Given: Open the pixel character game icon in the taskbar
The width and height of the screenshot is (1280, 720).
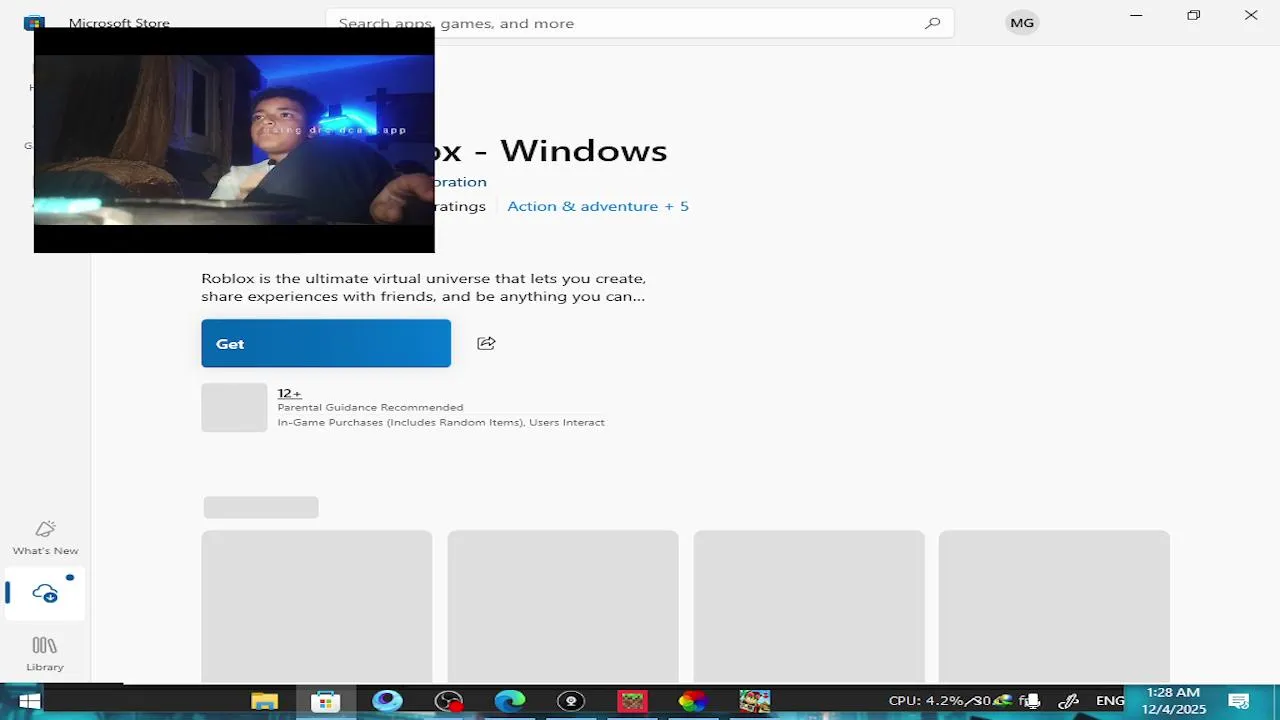Looking at the screenshot, I should (755, 701).
